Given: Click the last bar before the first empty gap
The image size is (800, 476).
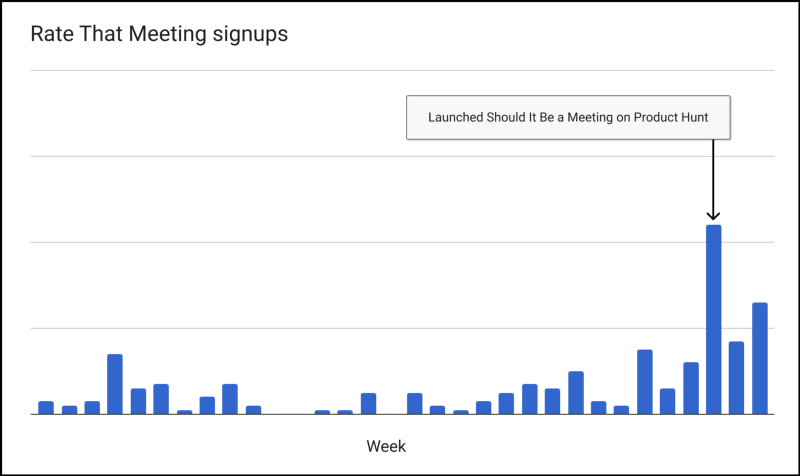Looking at the screenshot, I should pos(253,409).
